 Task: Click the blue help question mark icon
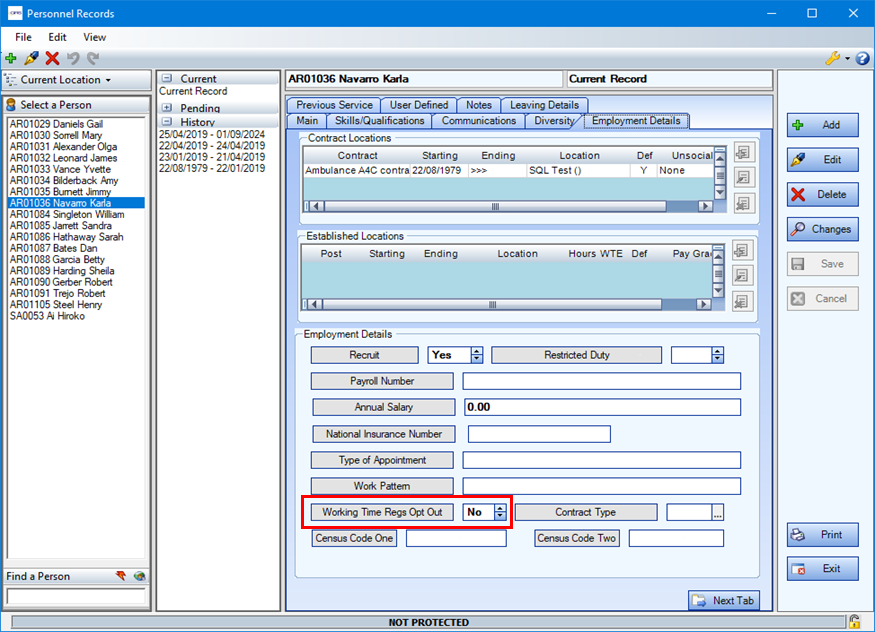pos(862,59)
